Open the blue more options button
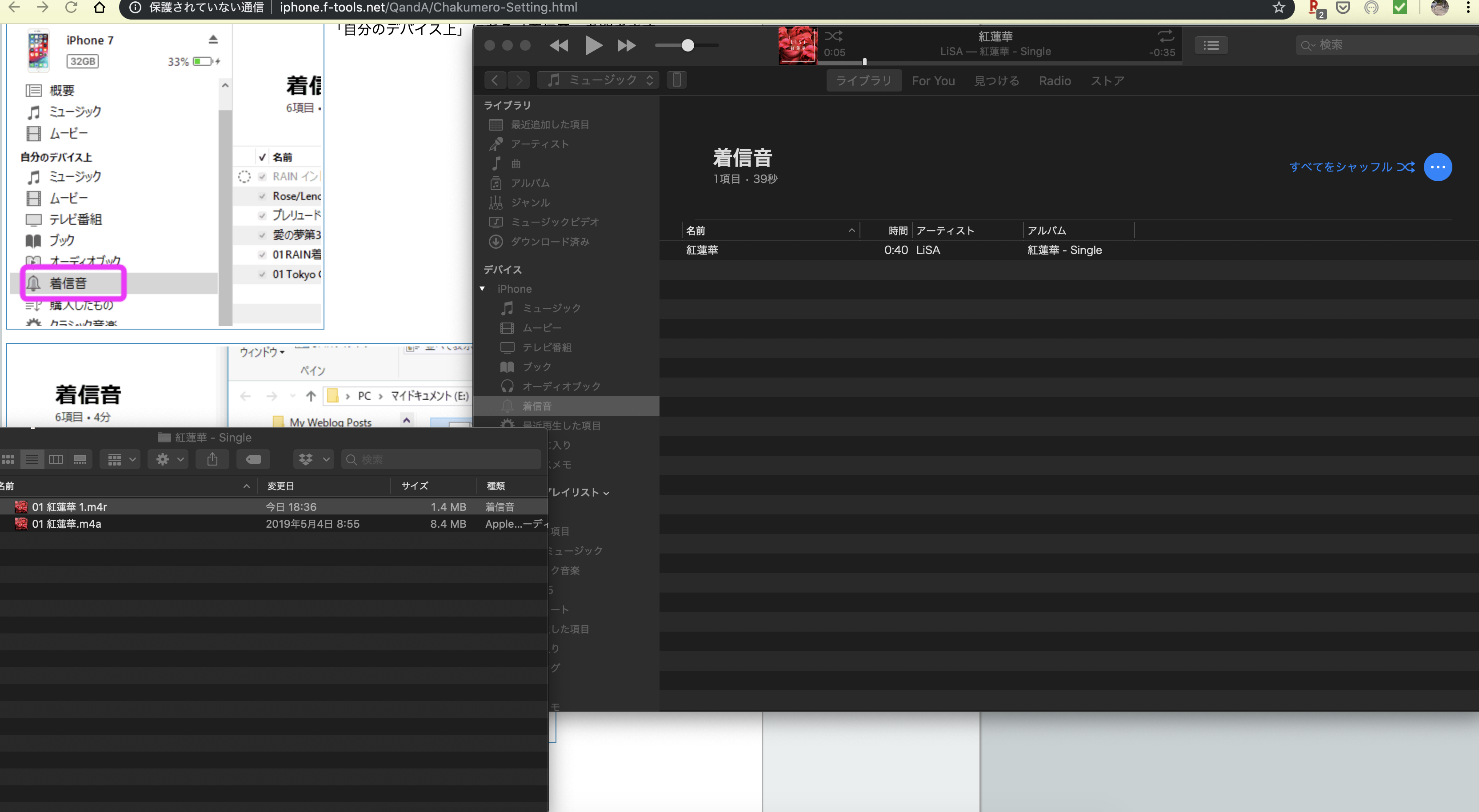Image resolution: width=1479 pixels, height=812 pixels. 1438,167
